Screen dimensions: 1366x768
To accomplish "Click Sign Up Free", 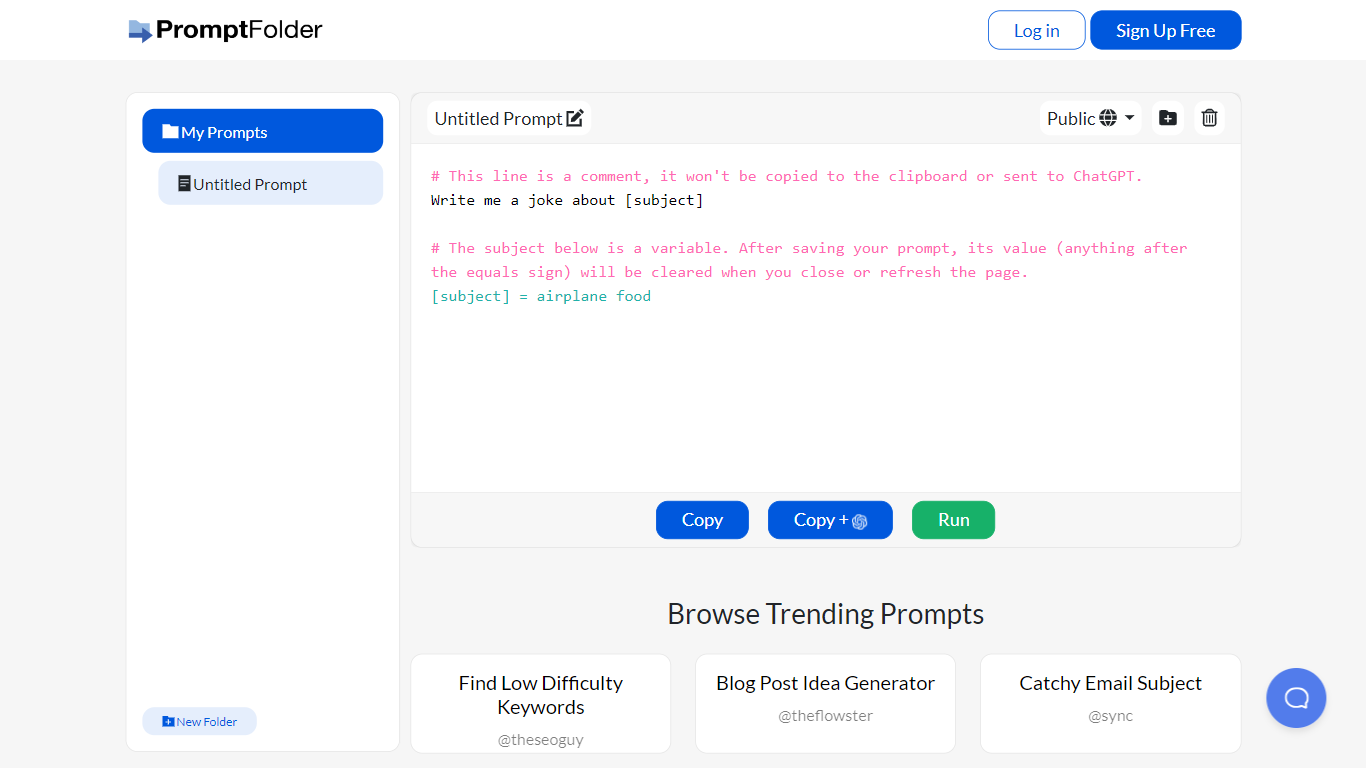I will coord(1165,30).
